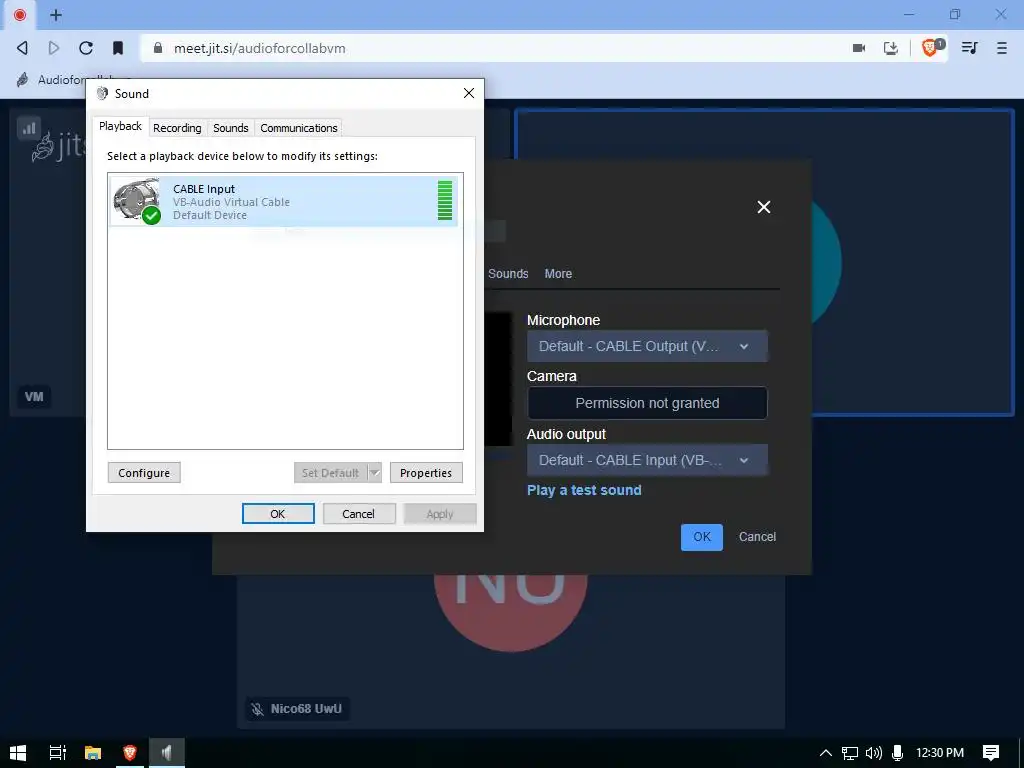Open Task View from the taskbar
This screenshot has height=768, width=1024.
click(57, 752)
